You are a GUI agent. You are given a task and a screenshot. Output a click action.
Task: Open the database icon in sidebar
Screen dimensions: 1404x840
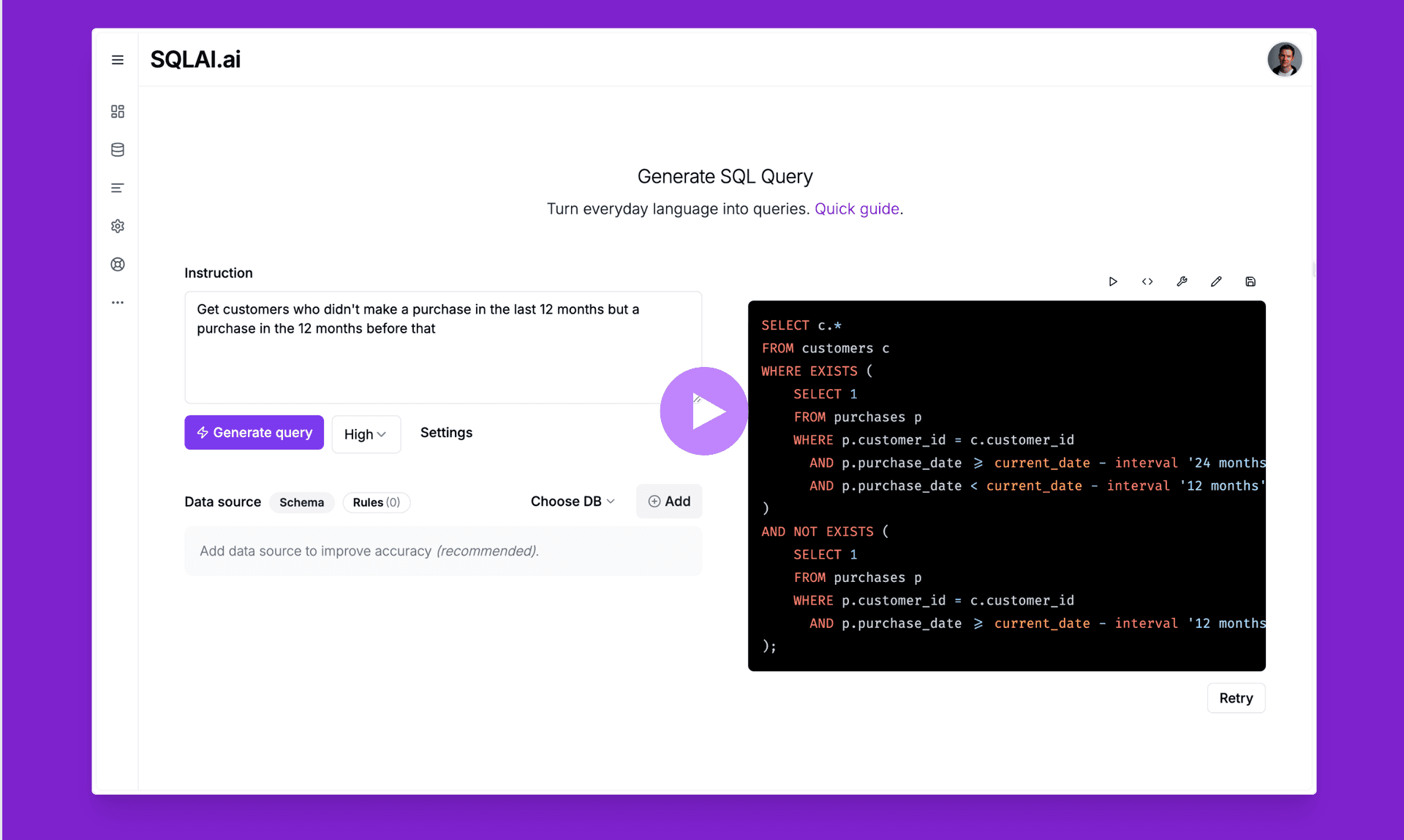pyautogui.click(x=117, y=150)
